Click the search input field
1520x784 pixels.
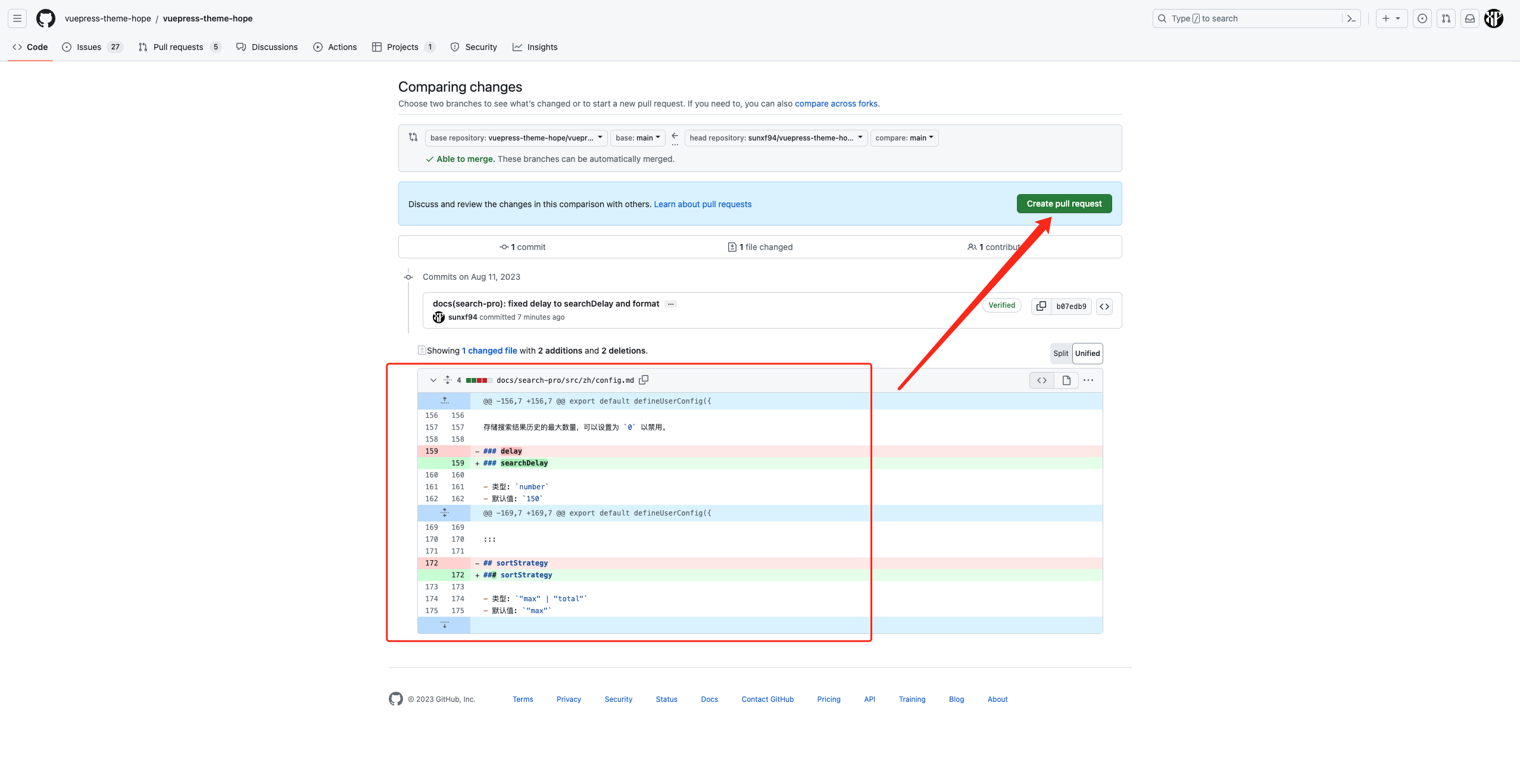pyautogui.click(x=1256, y=18)
